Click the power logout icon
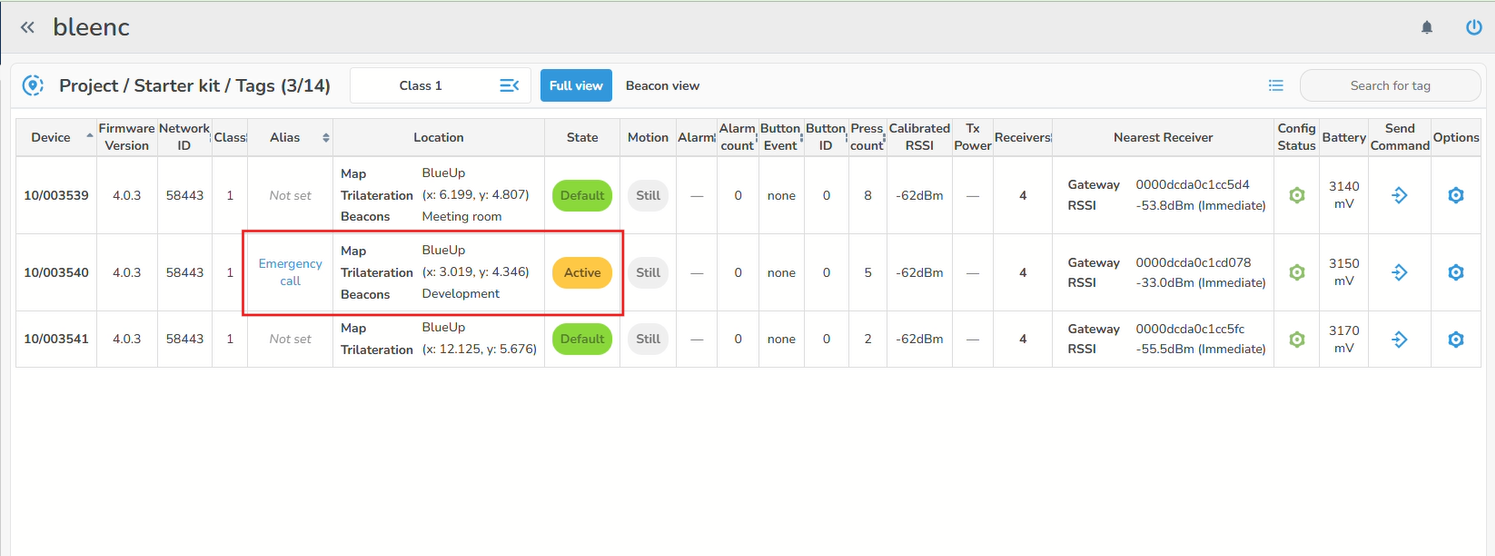Image resolution: width=1495 pixels, height=556 pixels. click(1473, 28)
